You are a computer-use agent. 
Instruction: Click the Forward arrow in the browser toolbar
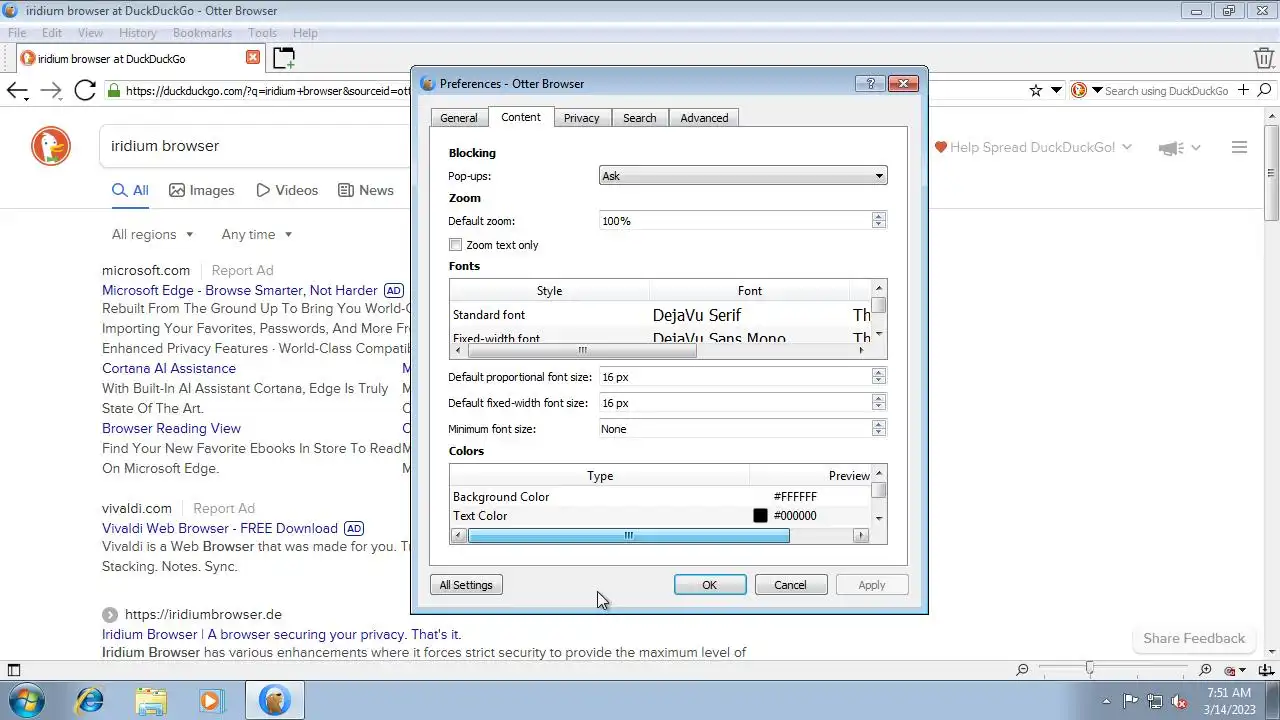(51, 91)
